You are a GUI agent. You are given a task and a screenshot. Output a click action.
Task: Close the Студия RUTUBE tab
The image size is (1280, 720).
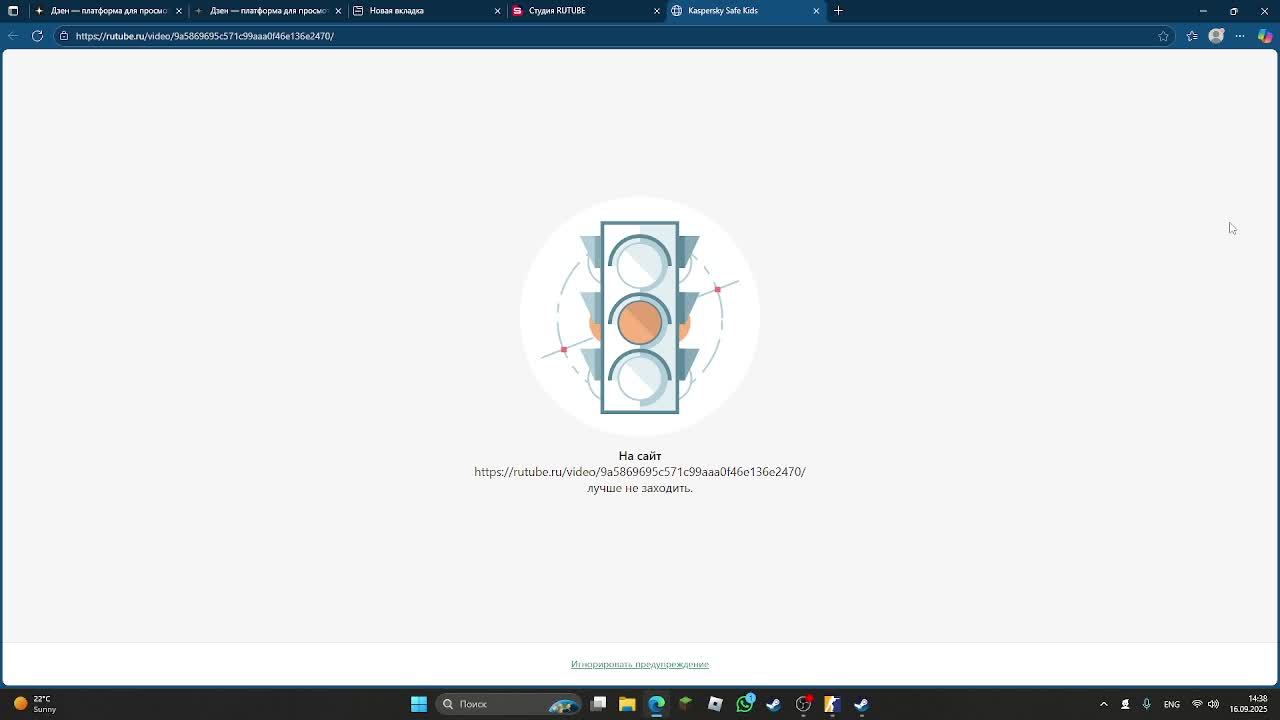coord(657,11)
